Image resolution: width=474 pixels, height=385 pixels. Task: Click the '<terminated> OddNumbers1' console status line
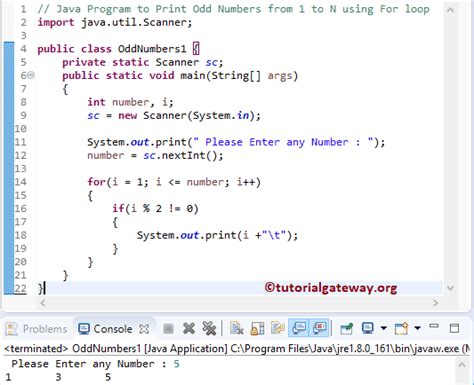[x=238, y=349]
